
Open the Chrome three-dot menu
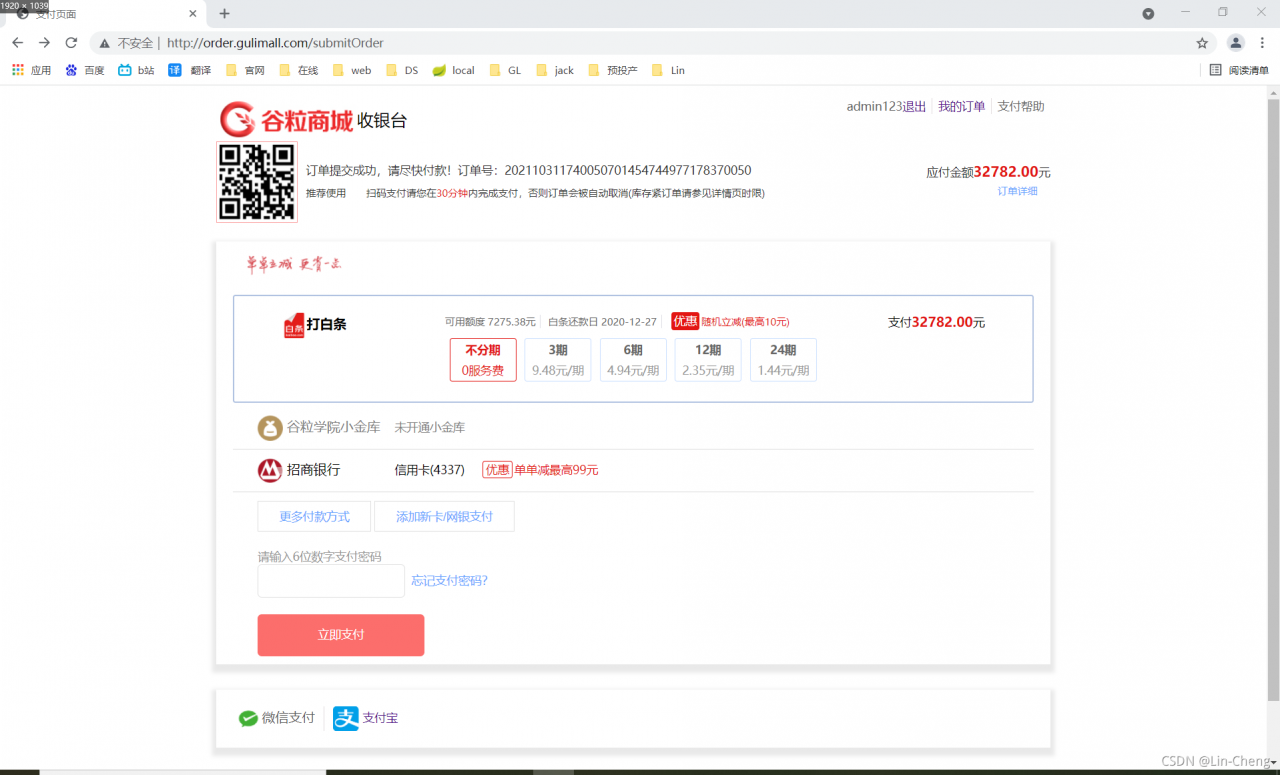click(x=1264, y=43)
